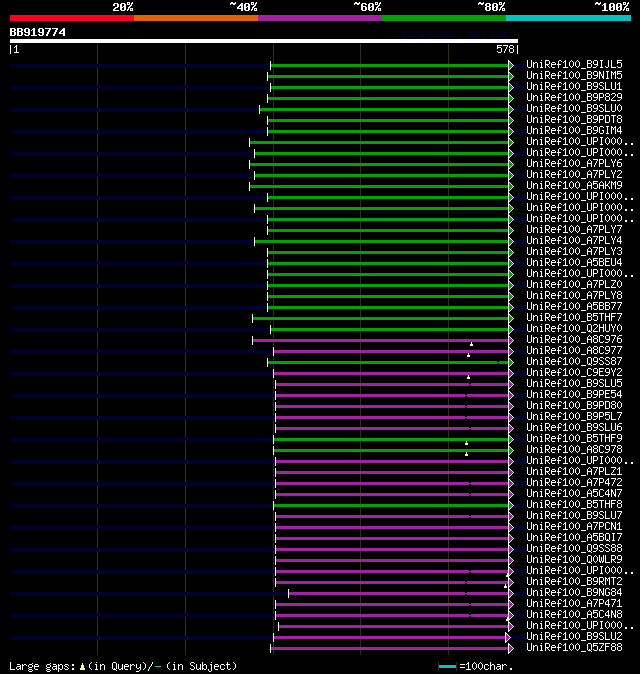Select UniRef100_B5THF9 subject

click(x=574, y=438)
